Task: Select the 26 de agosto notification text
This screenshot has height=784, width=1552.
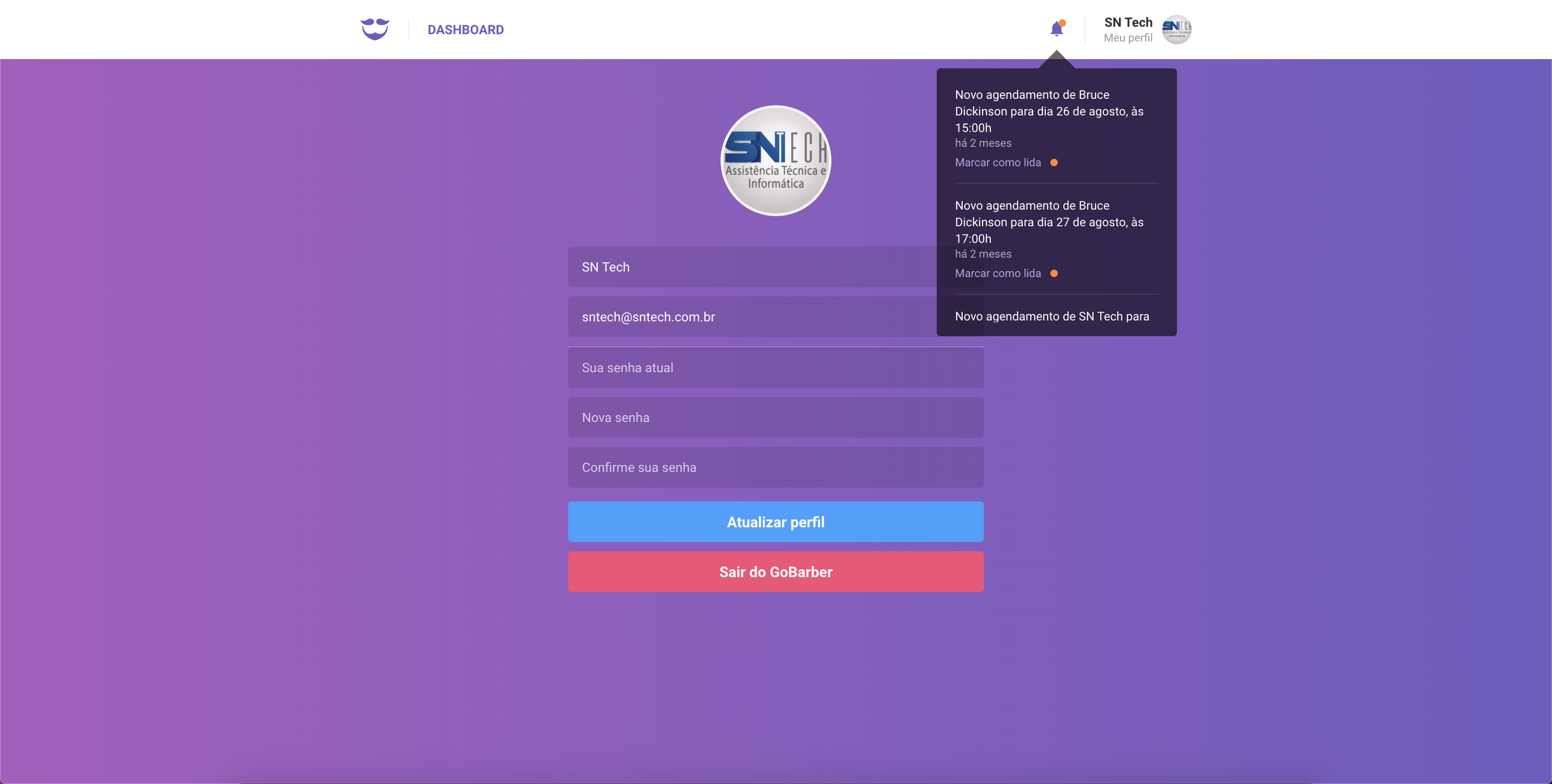Action: click(1049, 111)
